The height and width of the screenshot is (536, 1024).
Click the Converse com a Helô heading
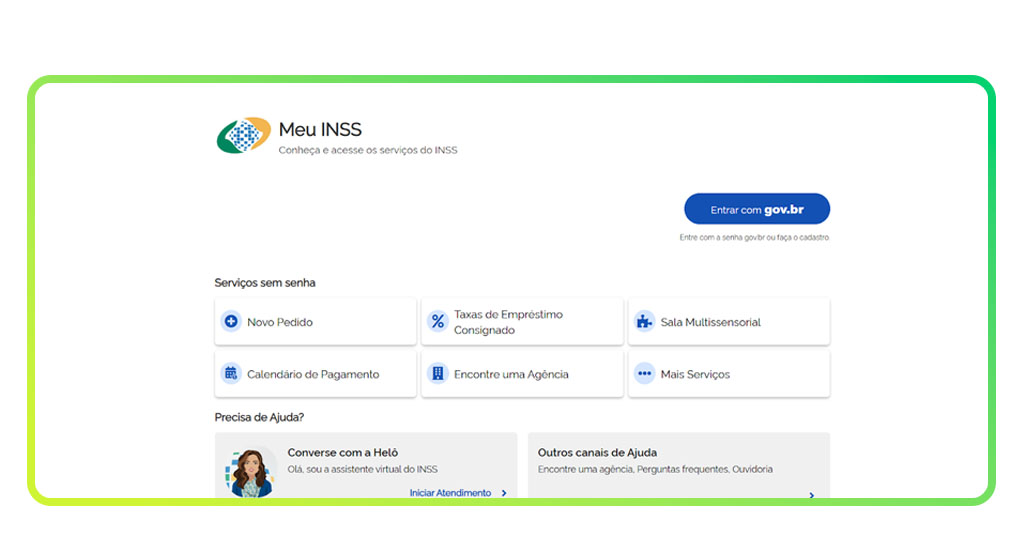coord(343,452)
